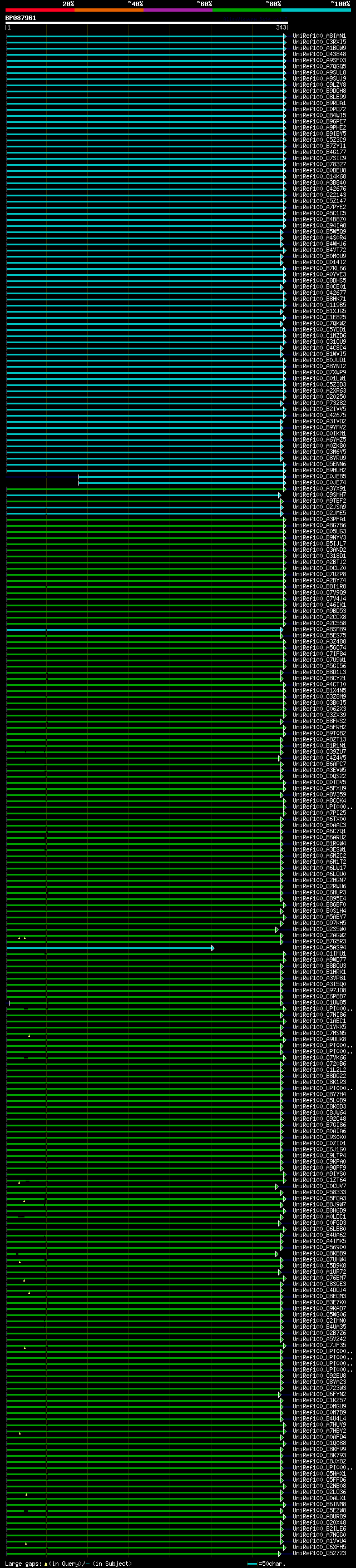Viewport: 356px width, 1568px height.
Task: Select the UniRef100_P73282 label
Action: coord(319,403)
